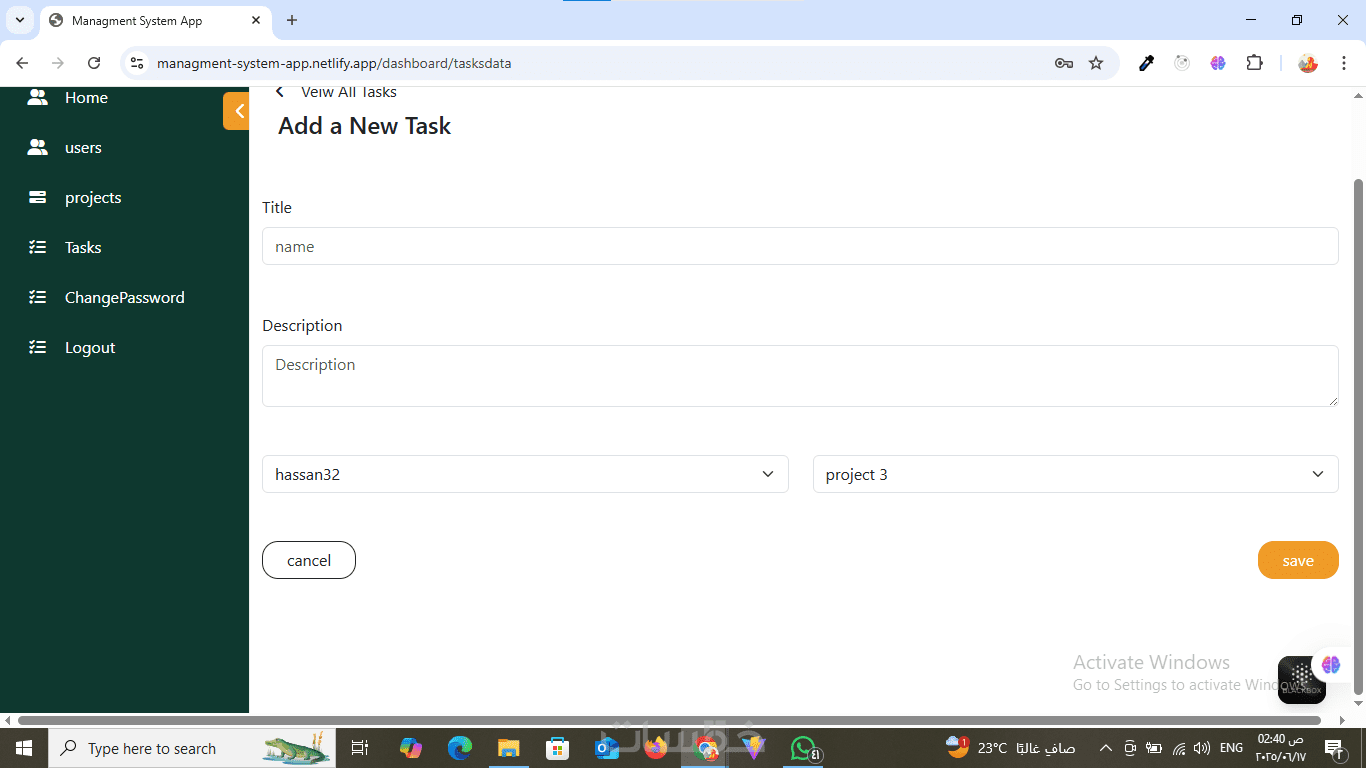Go back in browser history
Viewport: 1366px width, 768px height.
[23, 63]
